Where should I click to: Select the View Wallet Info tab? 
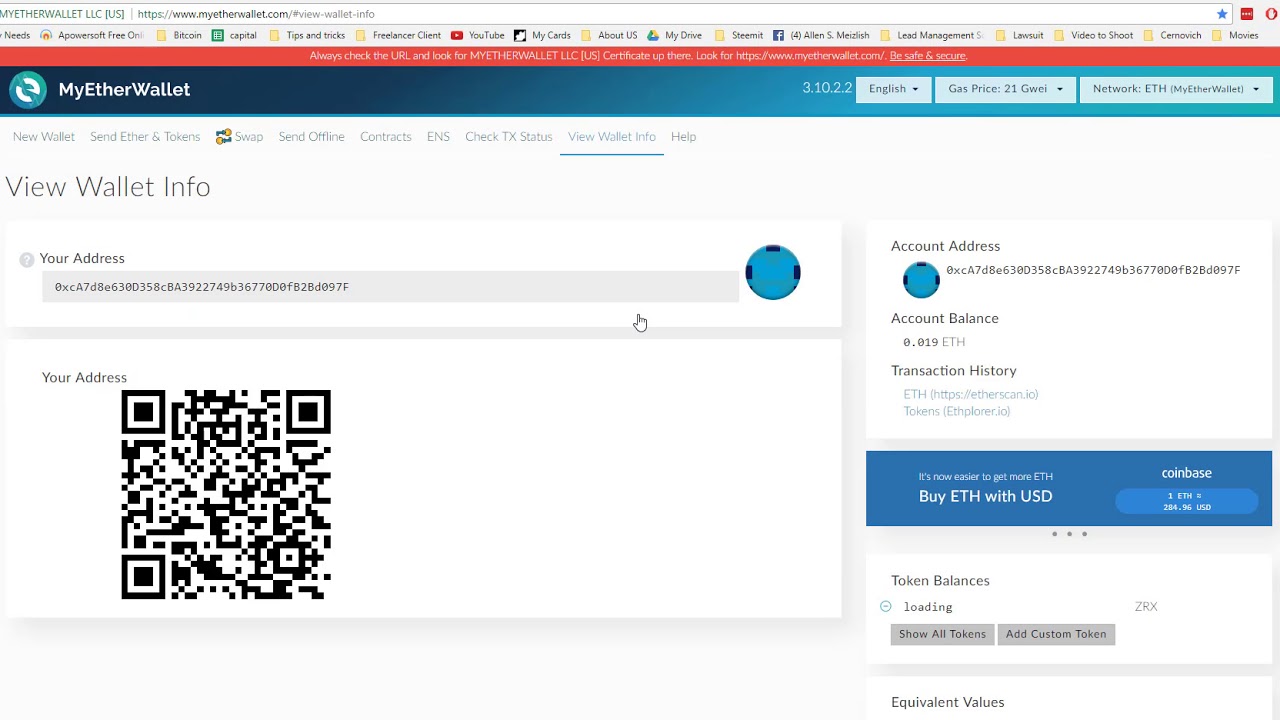point(612,137)
